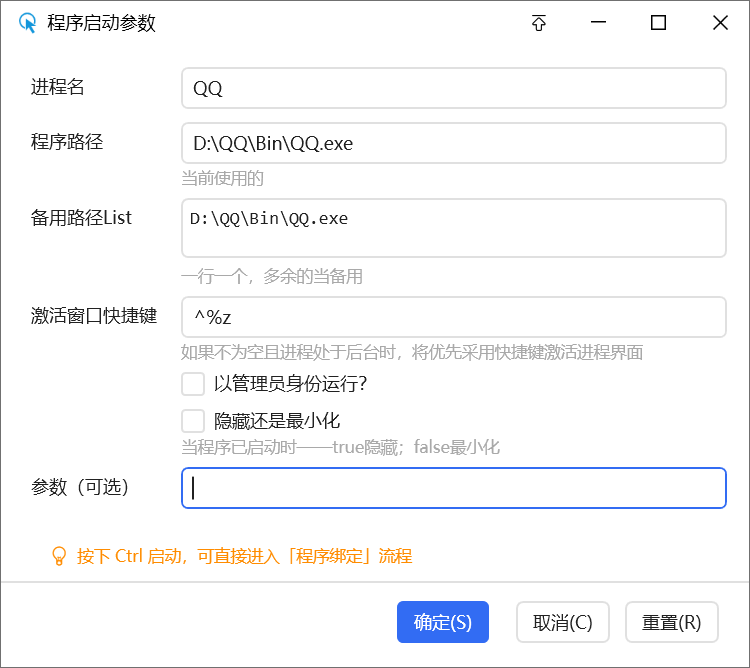Viewport: 750px width, 668px height.
Task: Enable 以管理员身份运行 checkbox
Action: coord(193,384)
